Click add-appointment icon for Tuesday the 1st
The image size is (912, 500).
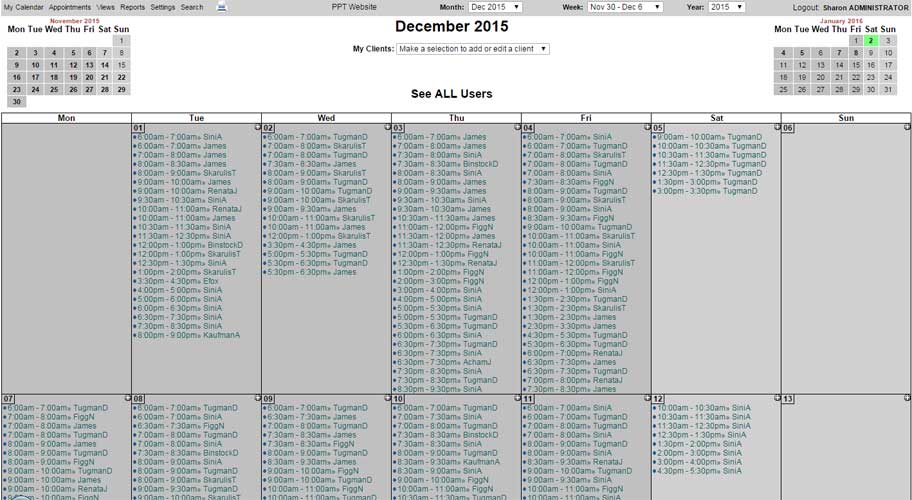tap(257, 127)
